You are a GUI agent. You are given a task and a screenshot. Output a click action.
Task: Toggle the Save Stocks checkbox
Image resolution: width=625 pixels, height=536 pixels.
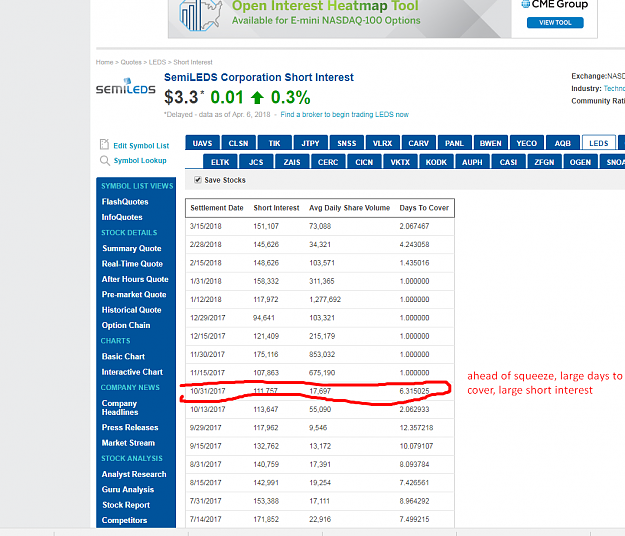tap(198, 180)
